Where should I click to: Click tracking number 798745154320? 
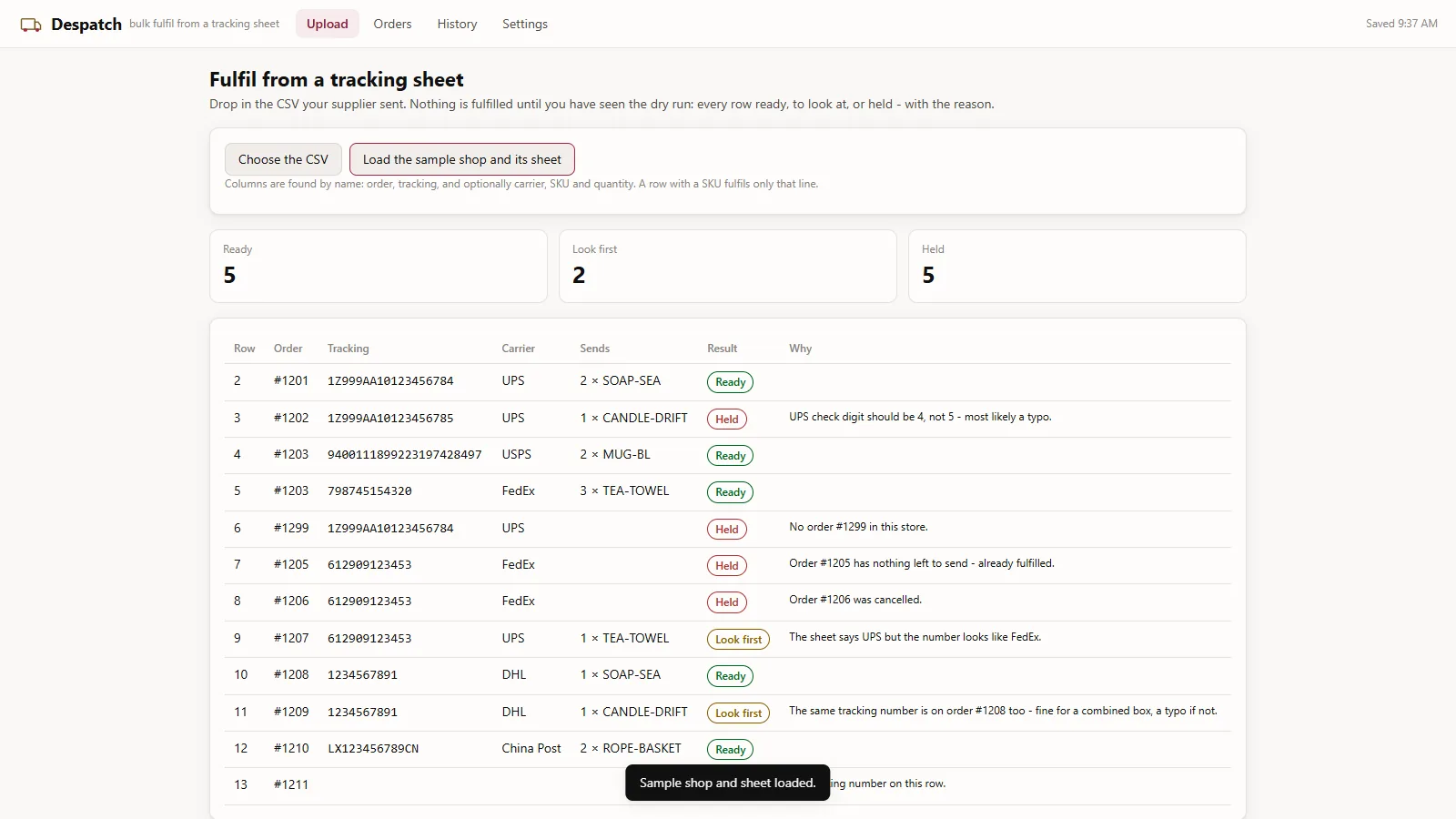(x=369, y=490)
